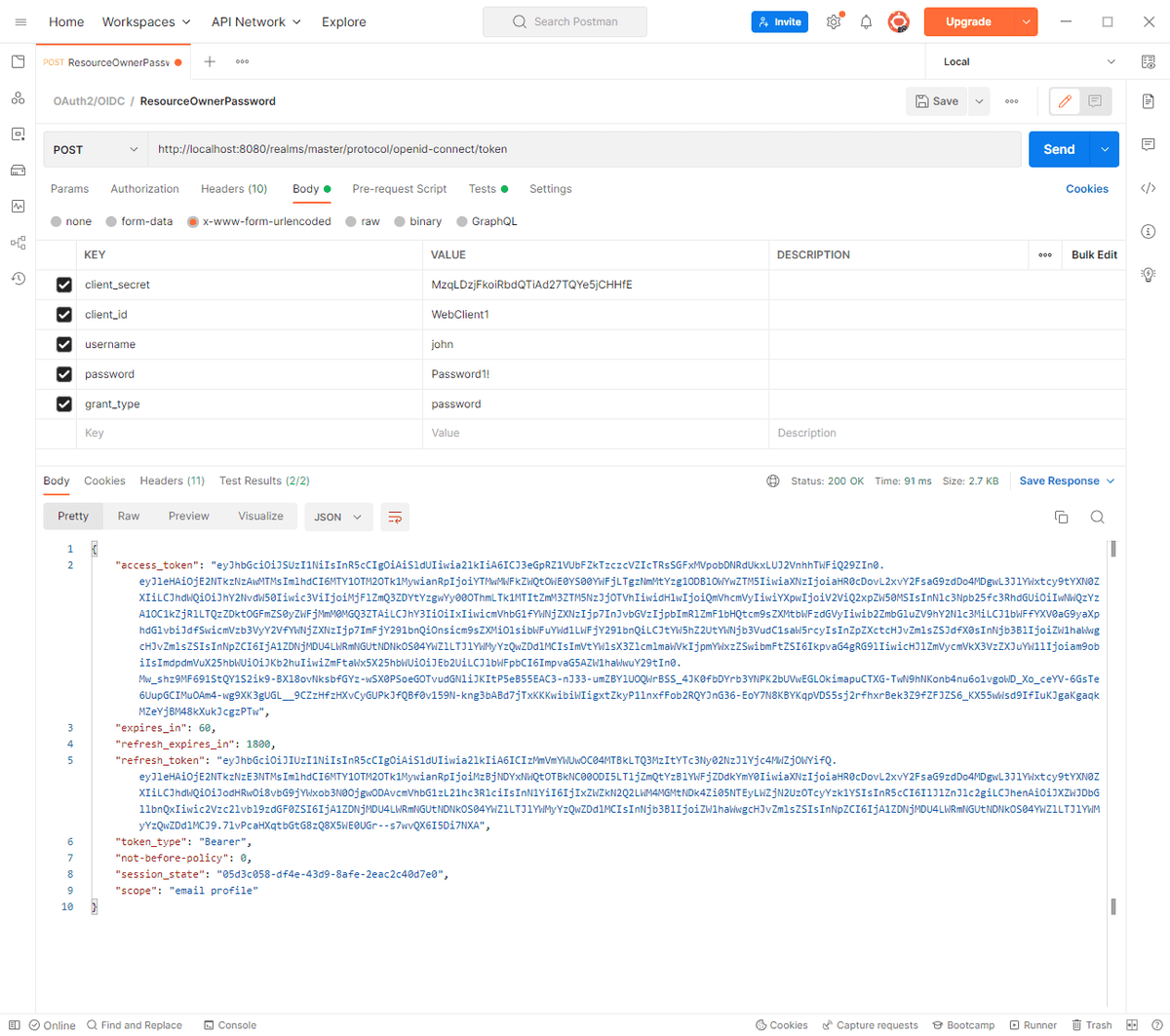Click the Send button
Screen dimensions: 1170x1036
point(1058,149)
